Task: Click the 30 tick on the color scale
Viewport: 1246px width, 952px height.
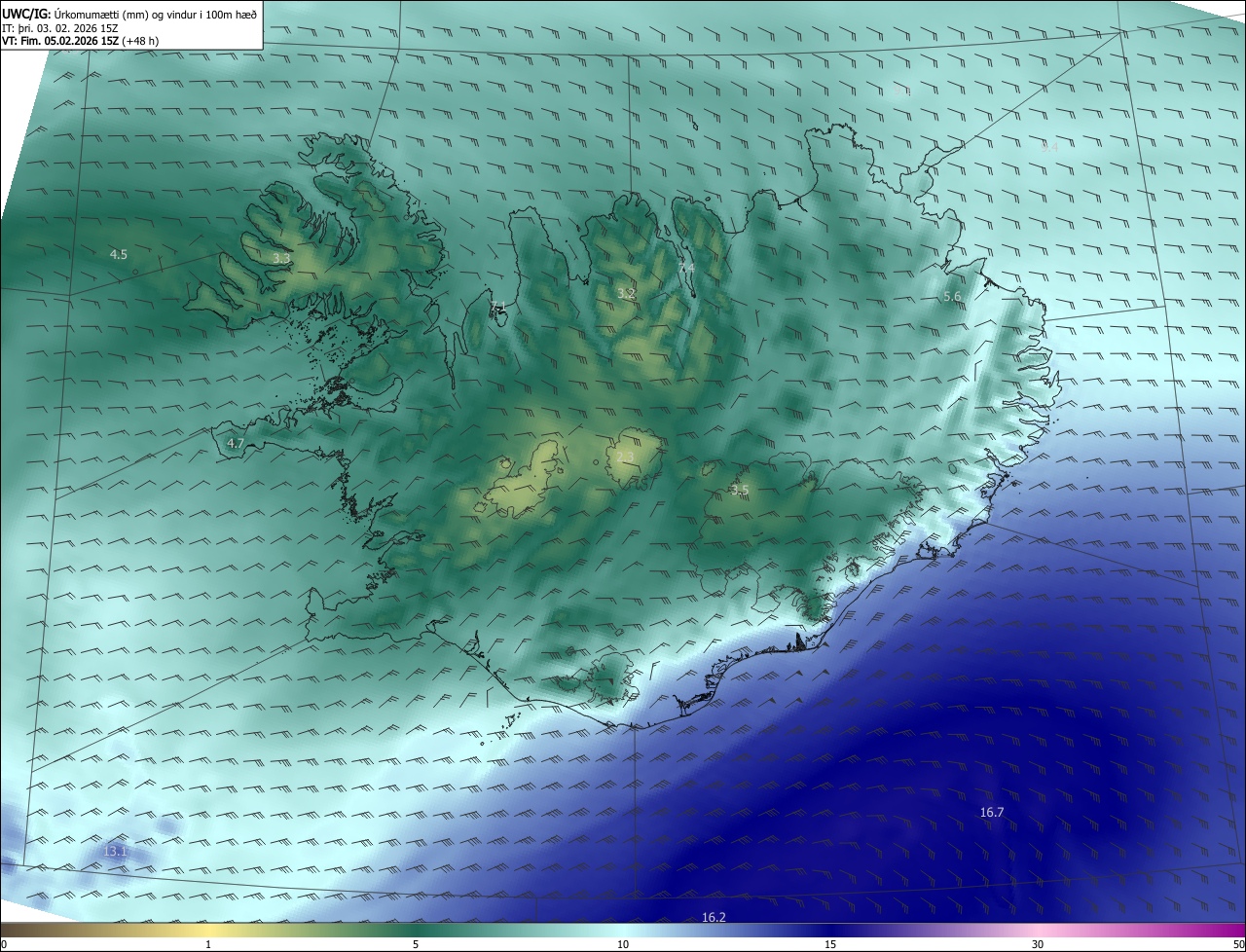Action: tap(1038, 944)
